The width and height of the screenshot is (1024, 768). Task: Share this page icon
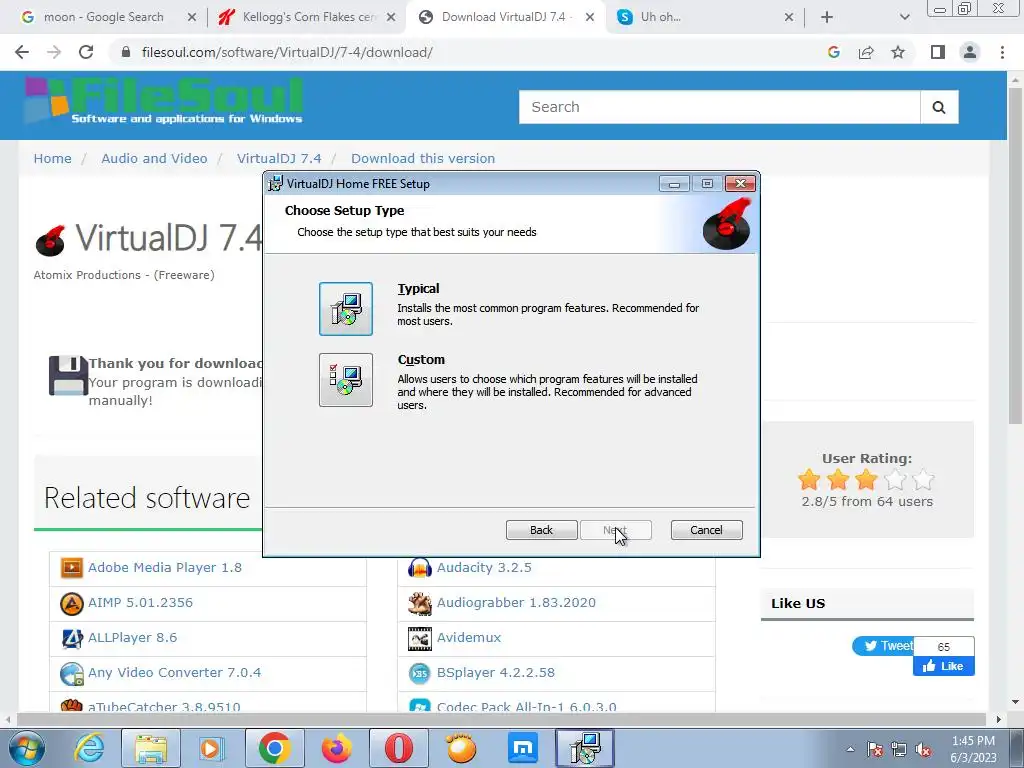[866, 52]
